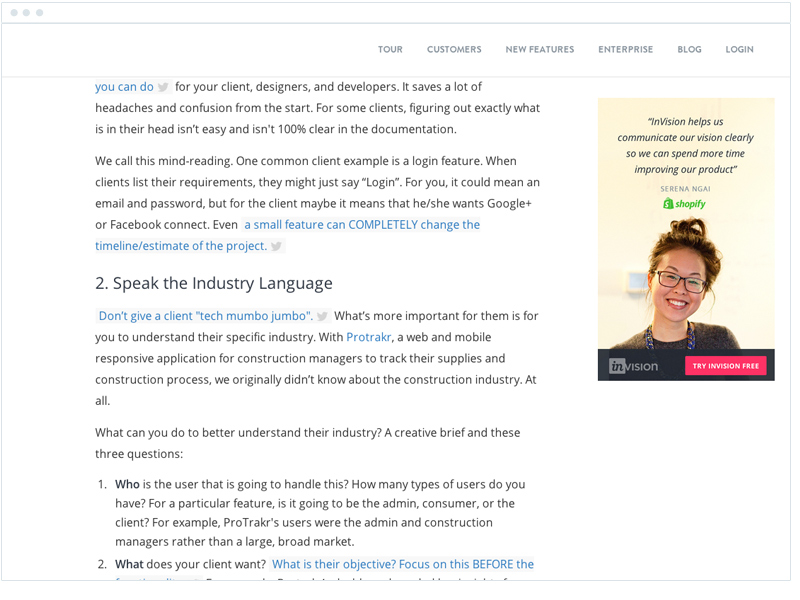Click the Shopify logo in the ad
800x600 pixels.
[x=684, y=204]
